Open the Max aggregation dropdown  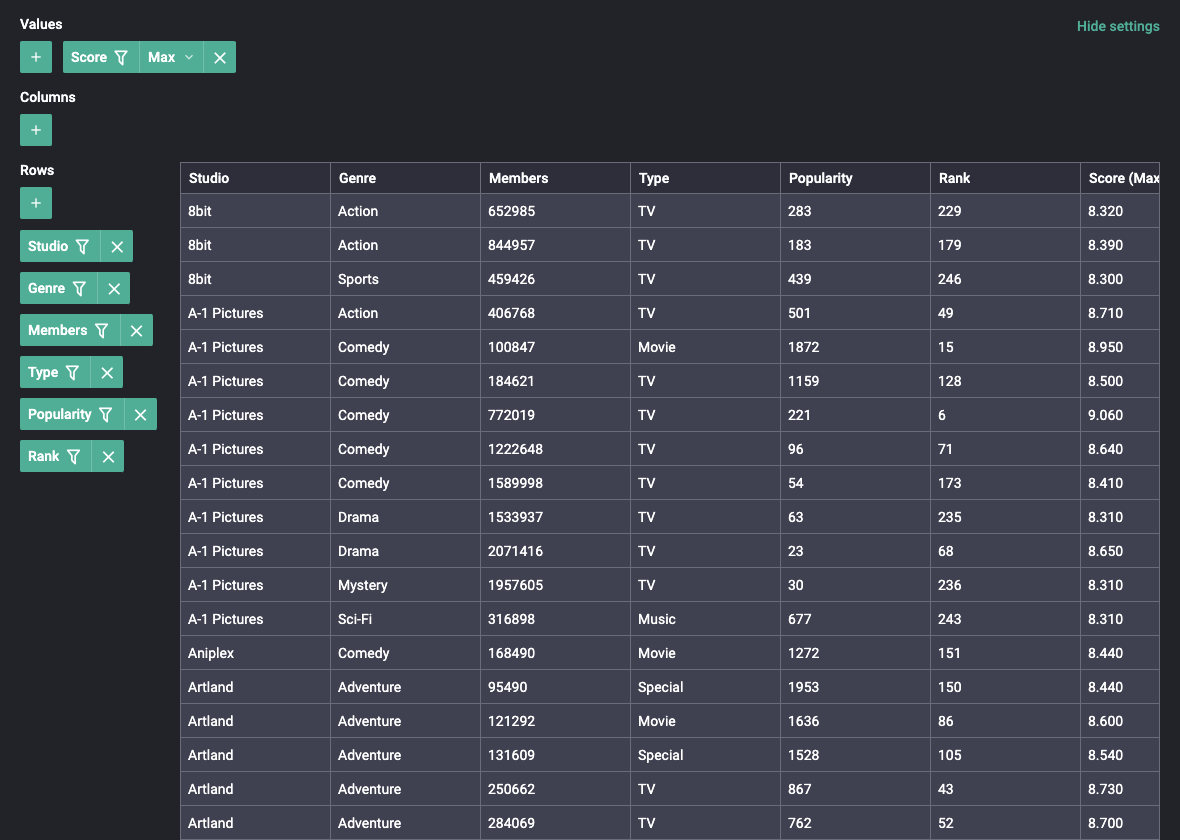tap(171, 57)
